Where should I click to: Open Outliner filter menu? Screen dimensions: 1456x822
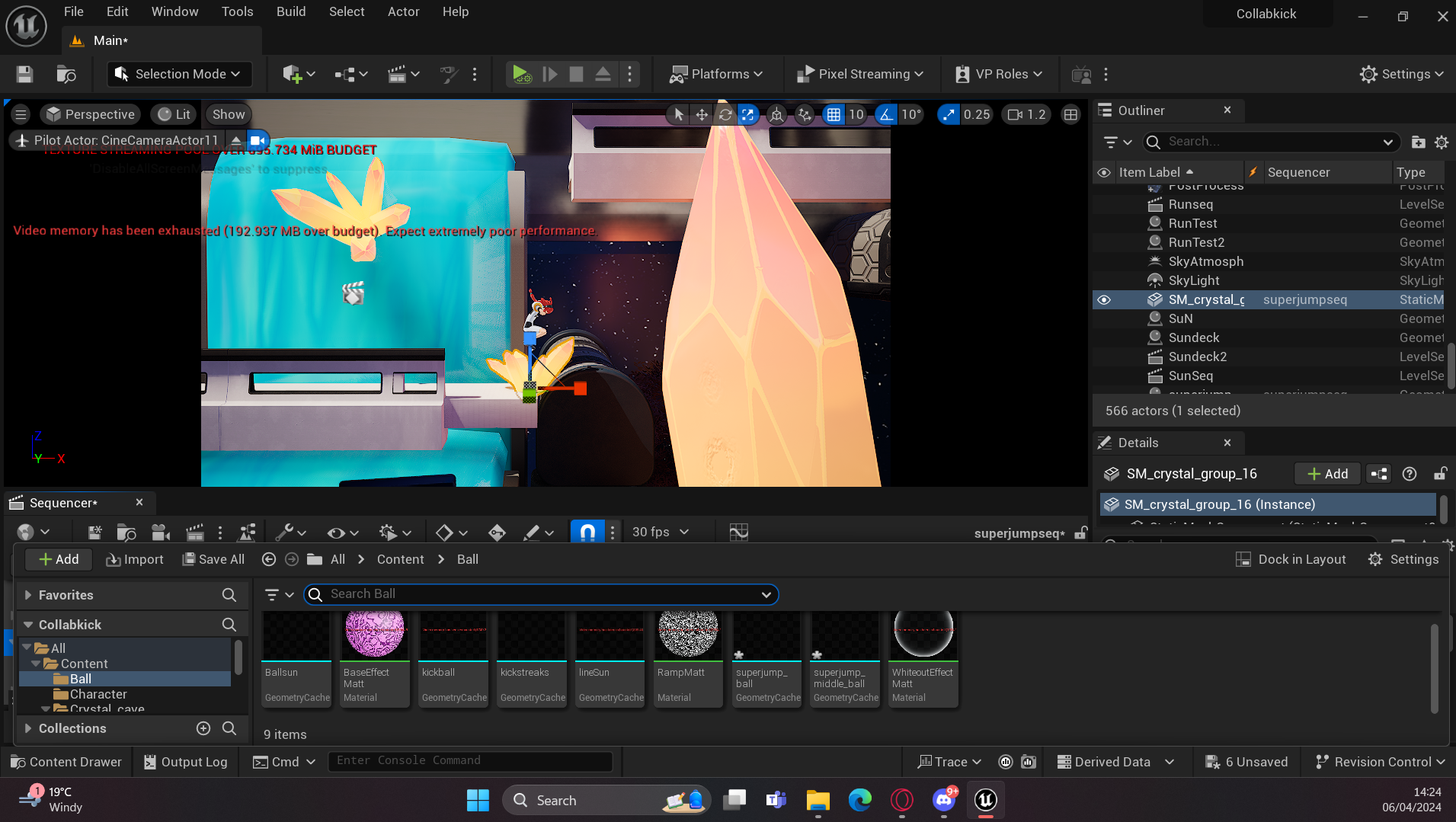1117,142
